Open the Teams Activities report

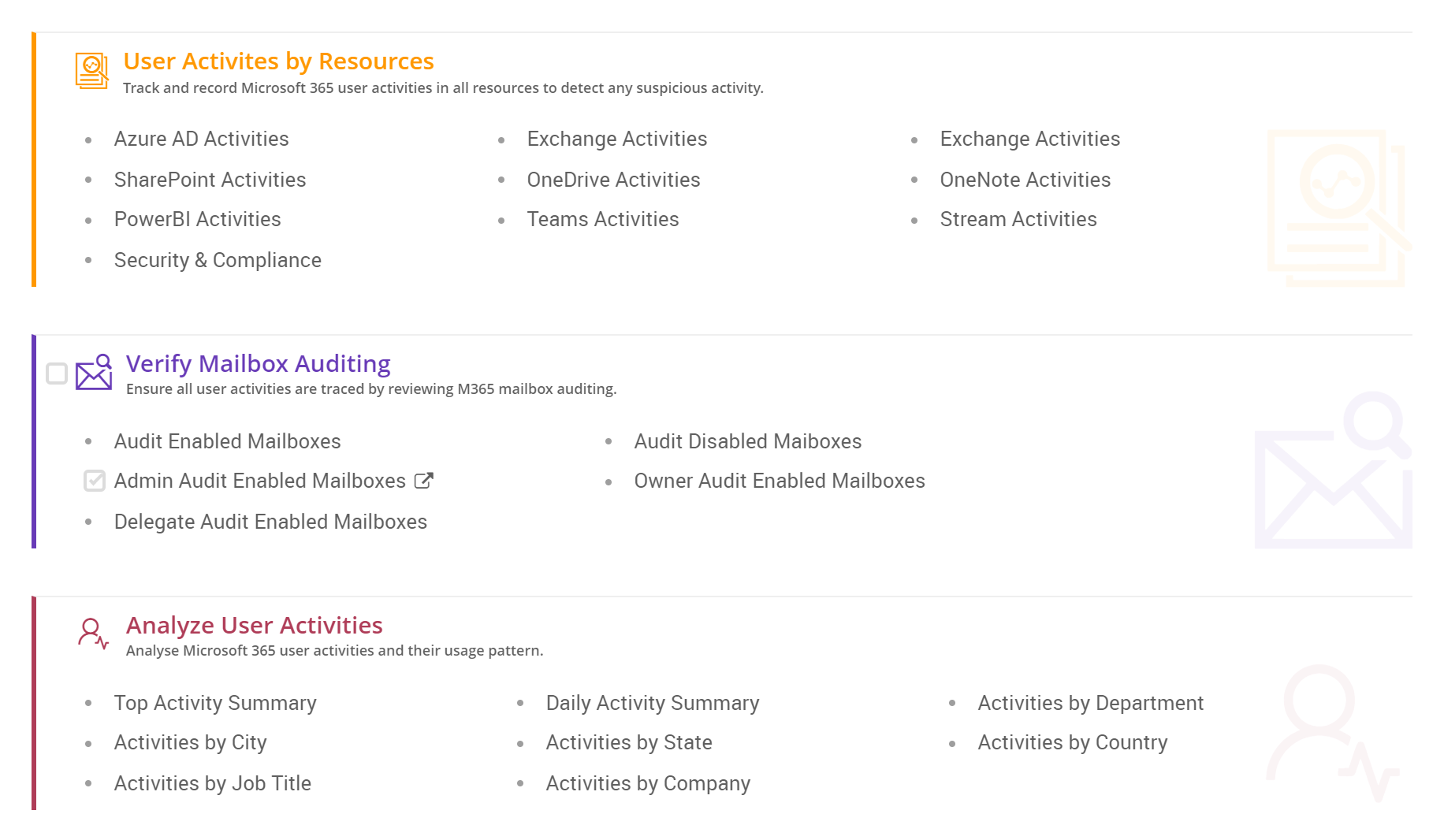603,219
